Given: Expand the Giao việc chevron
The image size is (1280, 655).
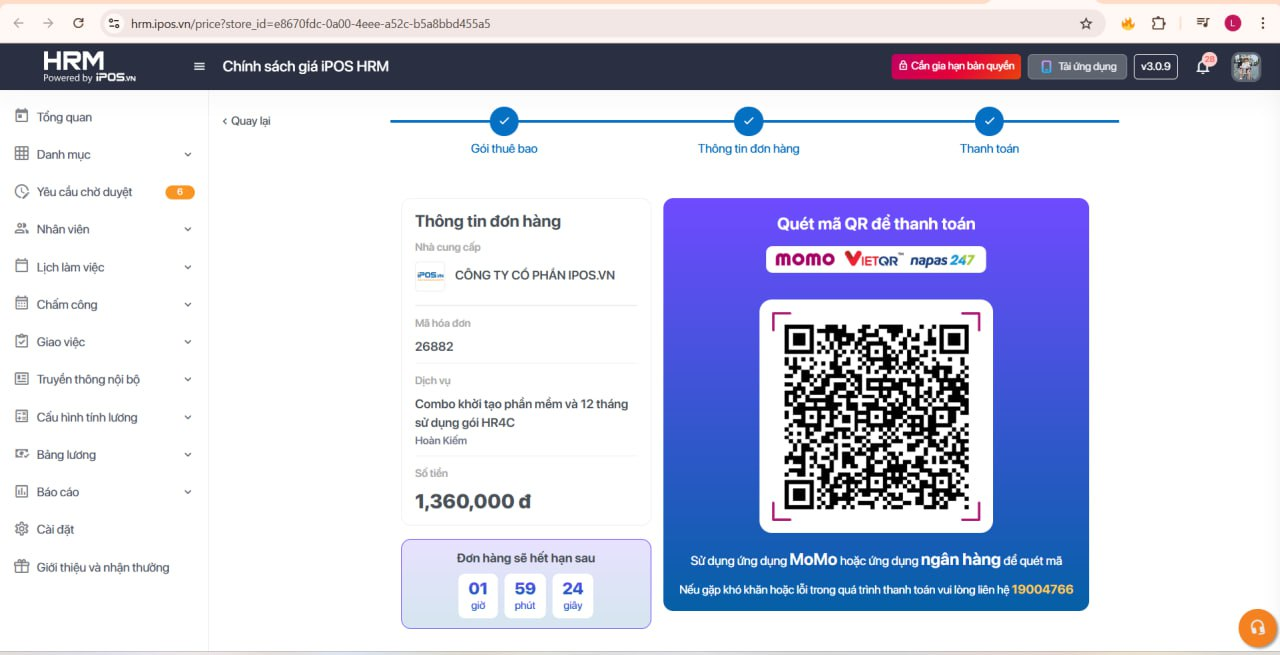Looking at the screenshot, I should [188, 342].
